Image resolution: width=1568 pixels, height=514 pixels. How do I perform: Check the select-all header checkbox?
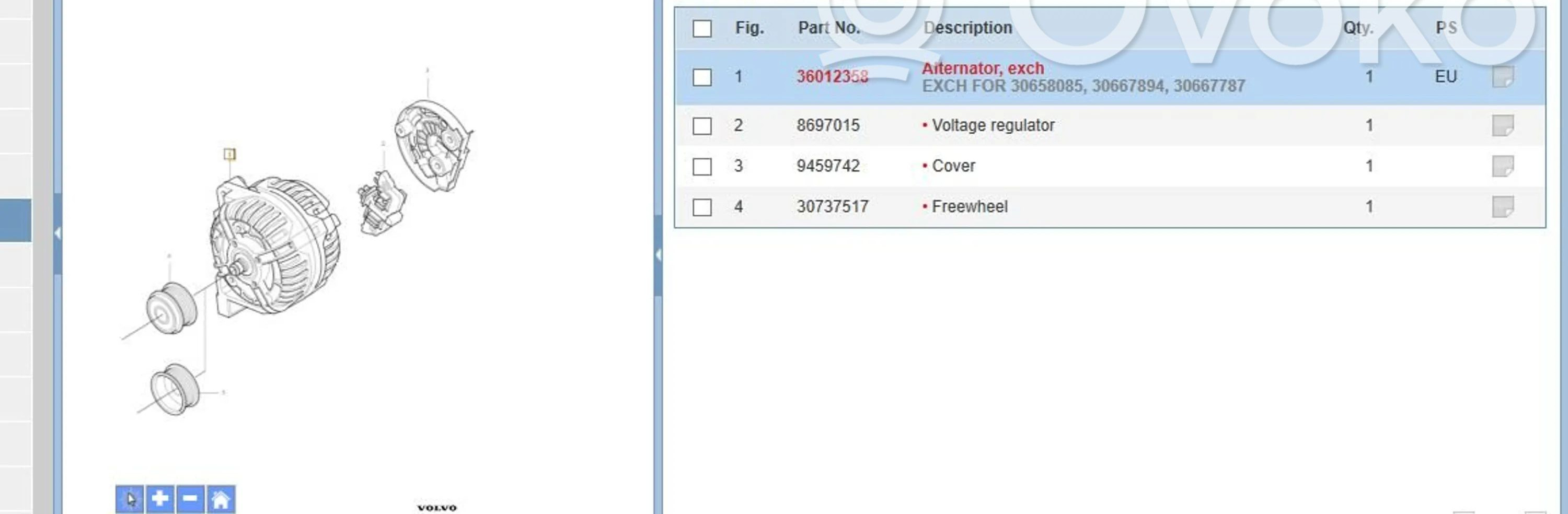(x=702, y=29)
